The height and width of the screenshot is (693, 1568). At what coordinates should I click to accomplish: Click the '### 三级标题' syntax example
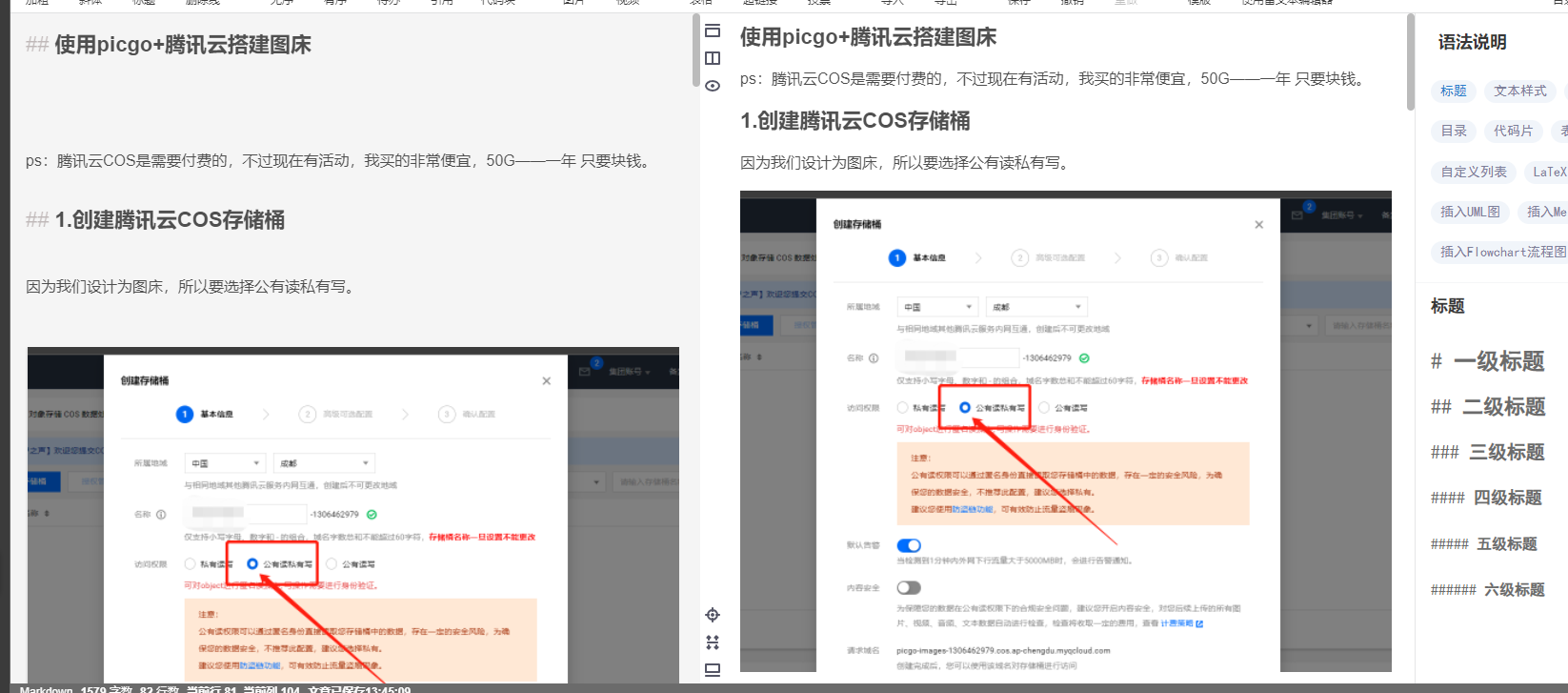click(x=1488, y=452)
